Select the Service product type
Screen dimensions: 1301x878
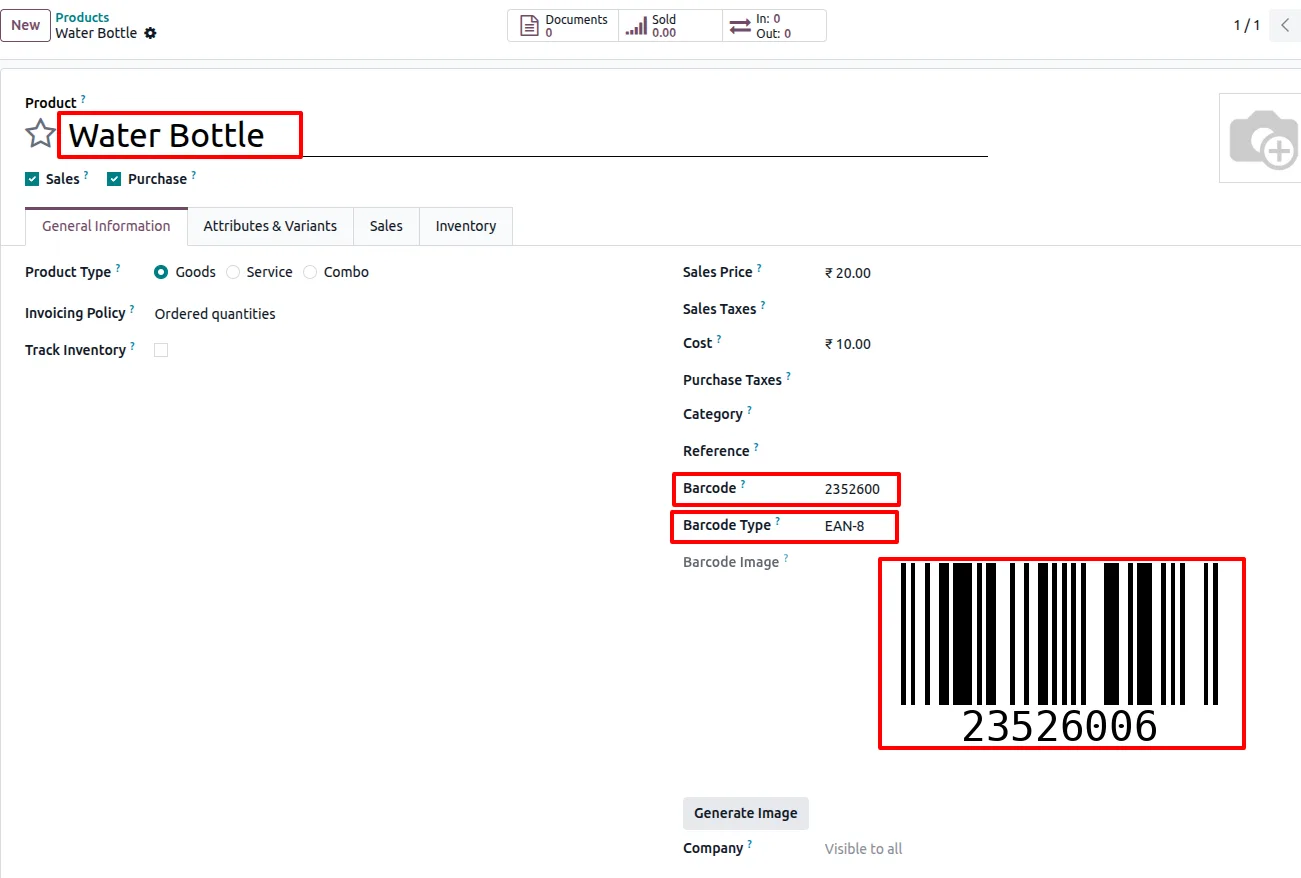point(233,272)
